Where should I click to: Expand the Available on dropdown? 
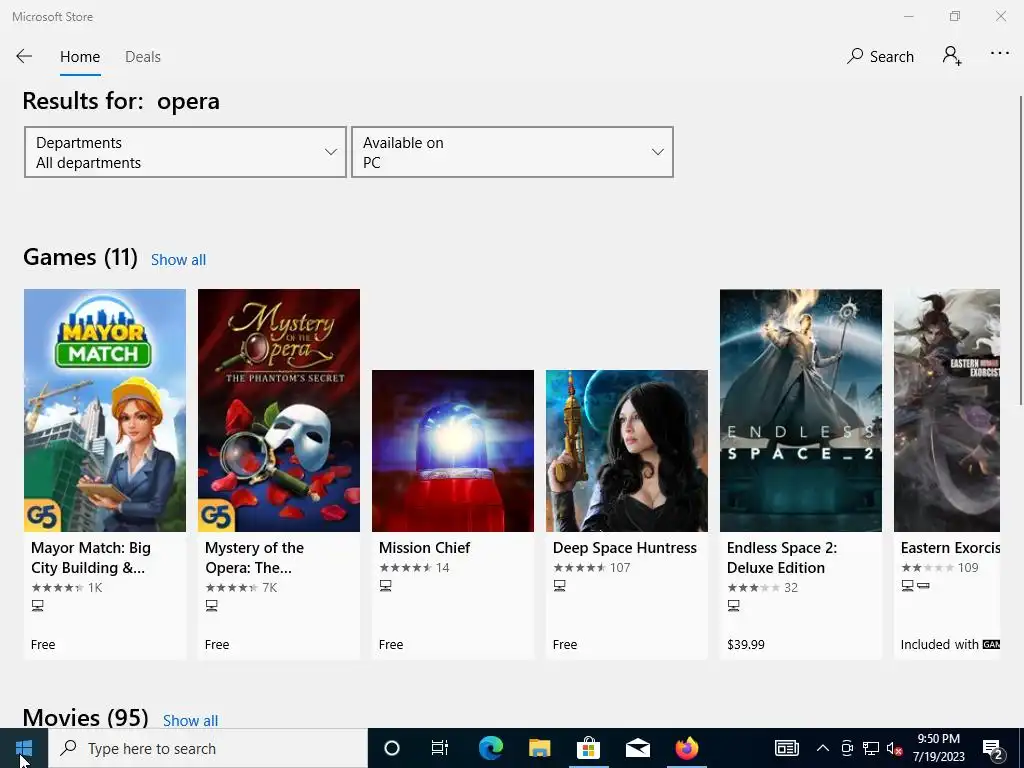tap(513, 152)
